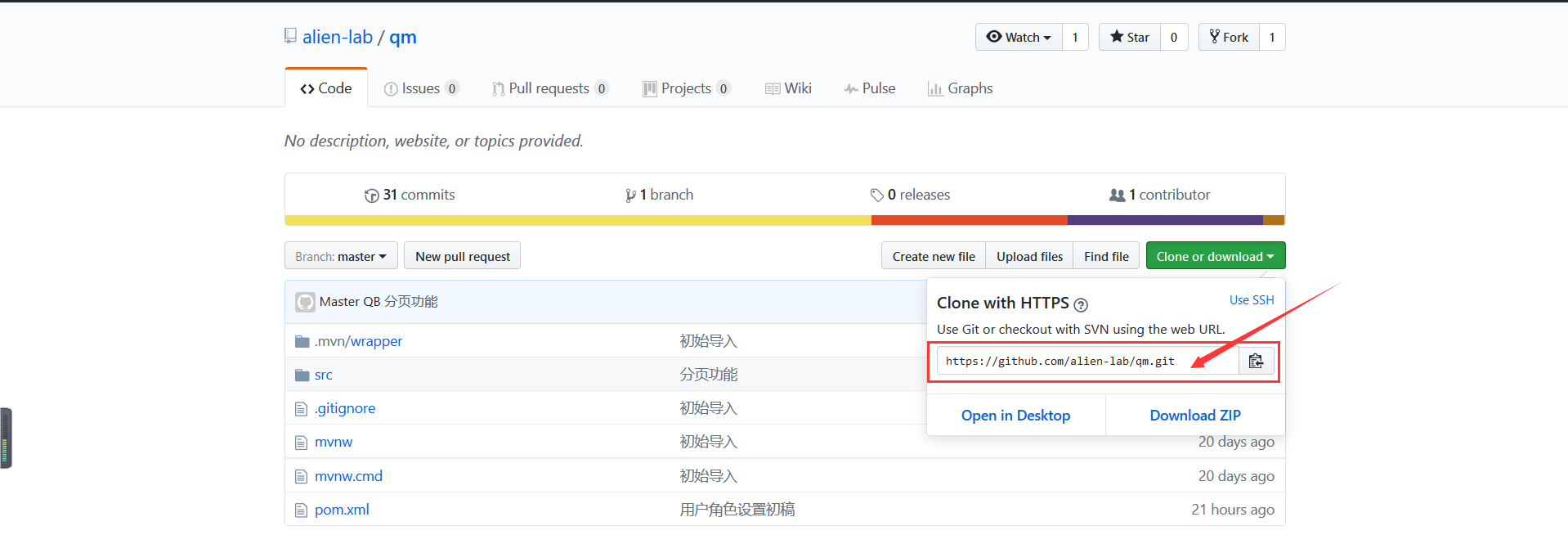Open the mvnw.cmd file

pyautogui.click(x=348, y=476)
